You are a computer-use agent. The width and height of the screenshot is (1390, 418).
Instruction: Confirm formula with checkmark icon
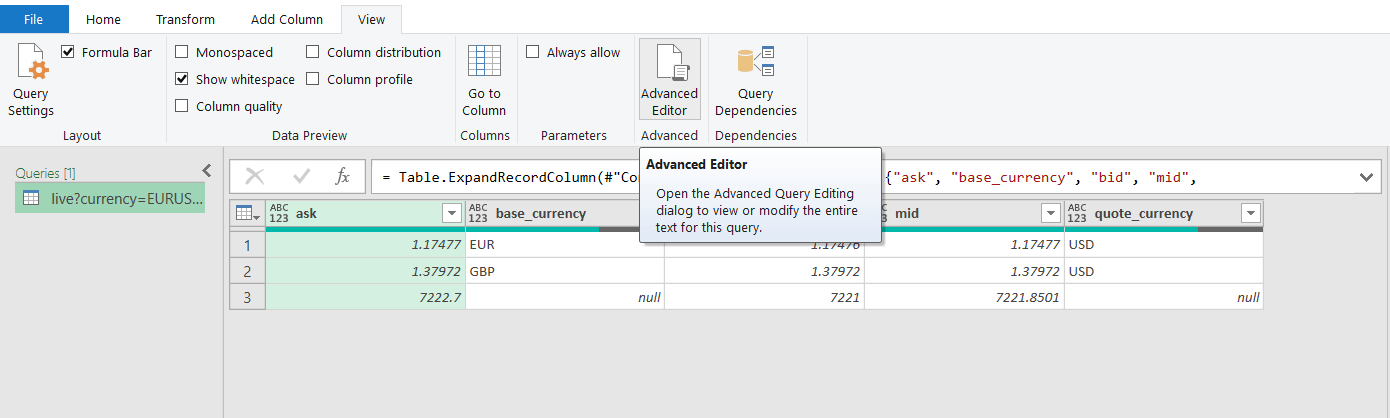[301, 177]
